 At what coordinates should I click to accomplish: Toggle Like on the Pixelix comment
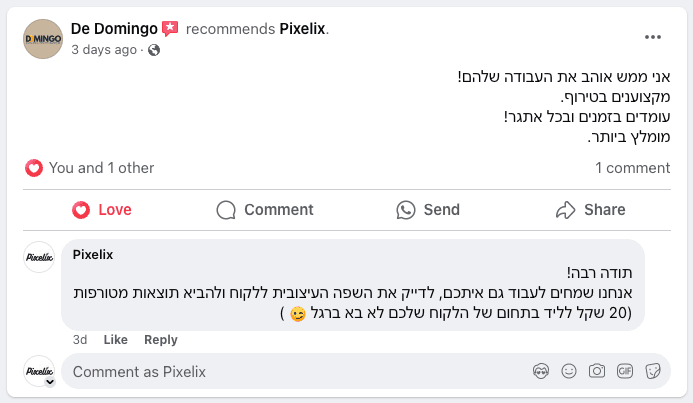tap(115, 339)
